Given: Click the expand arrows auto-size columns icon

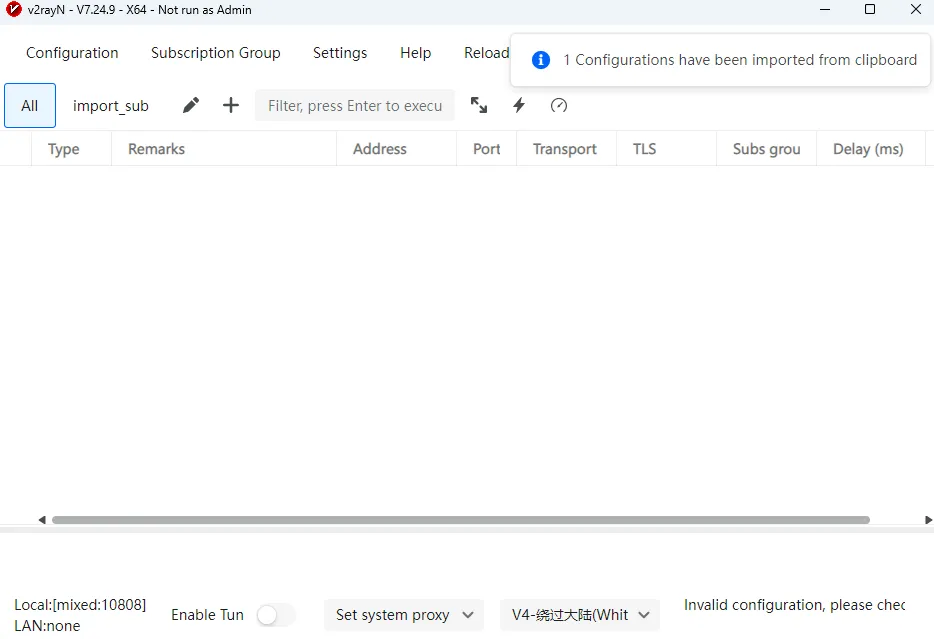Looking at the screenshot, I should [x=479, y=105].
